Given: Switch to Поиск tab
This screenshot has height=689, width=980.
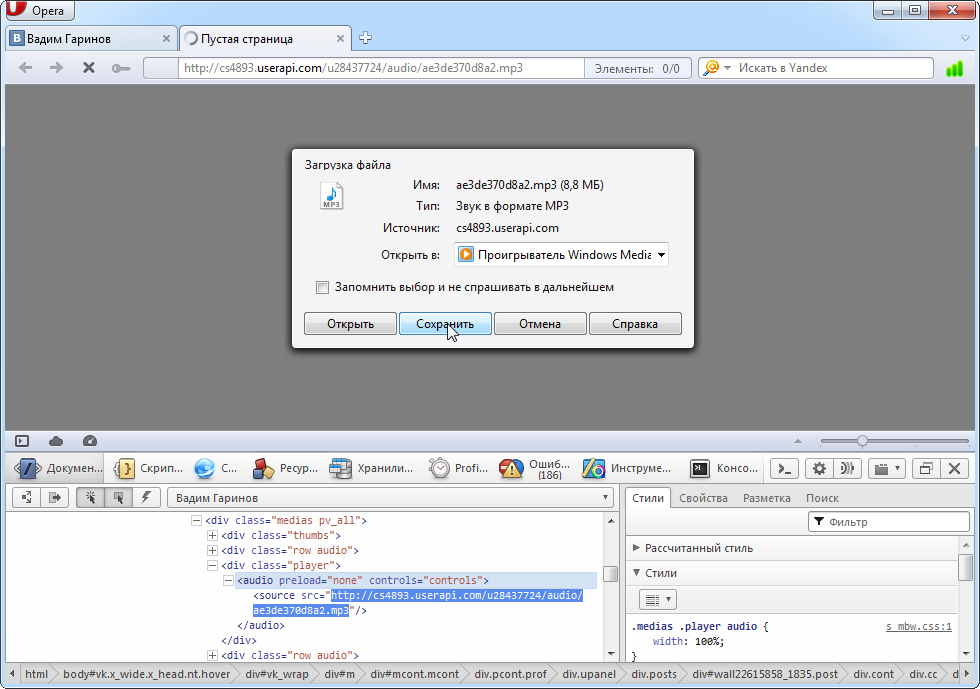Looking at the screenshot, I should (x=822, y=498).
